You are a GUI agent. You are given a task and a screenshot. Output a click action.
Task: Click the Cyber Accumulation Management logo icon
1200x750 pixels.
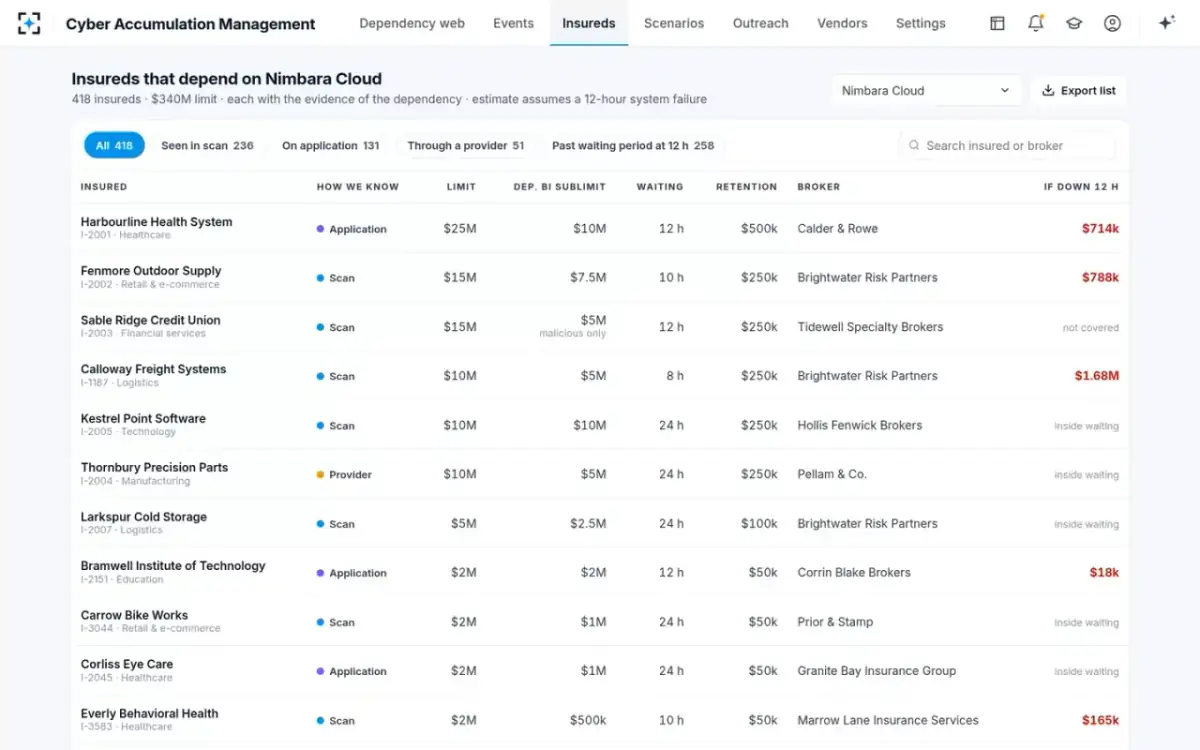29,23
